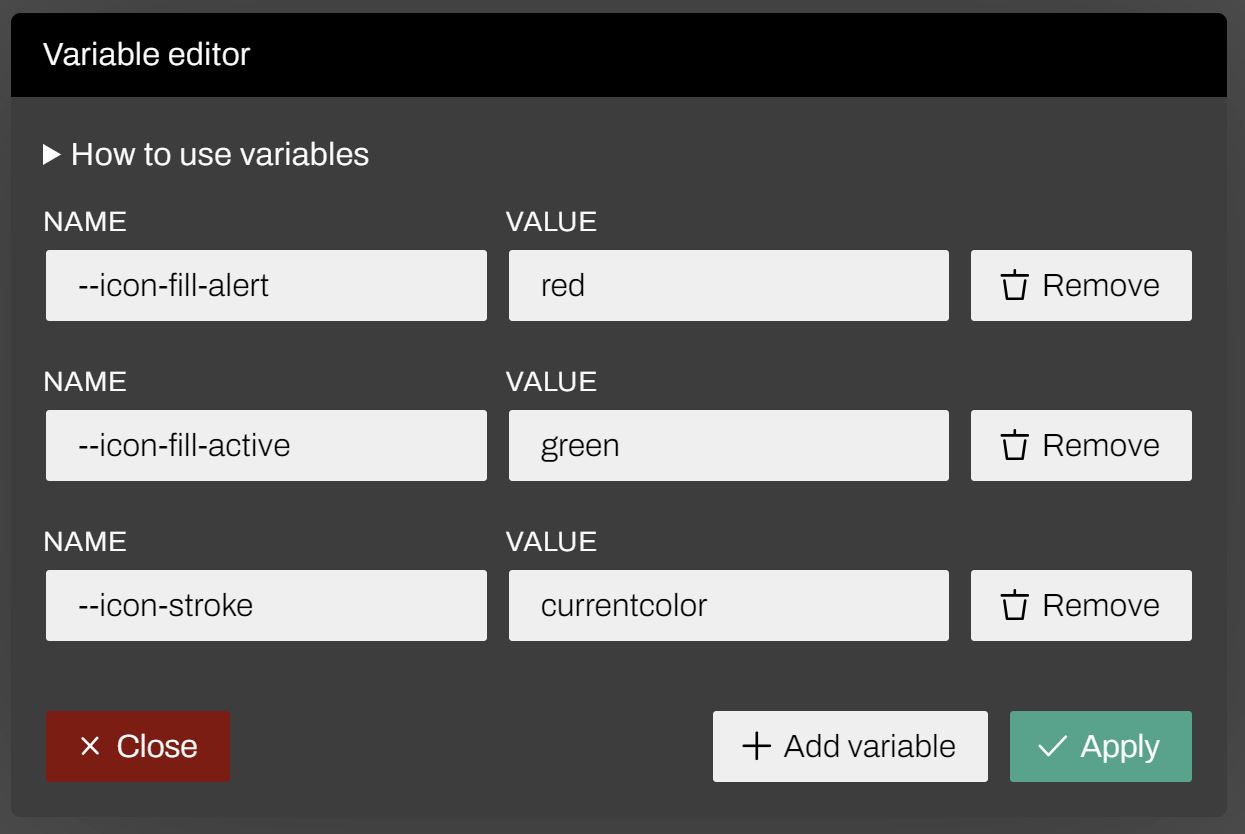
Task: Edit the --icon-fill-active name field
Action: coord(266,445)
